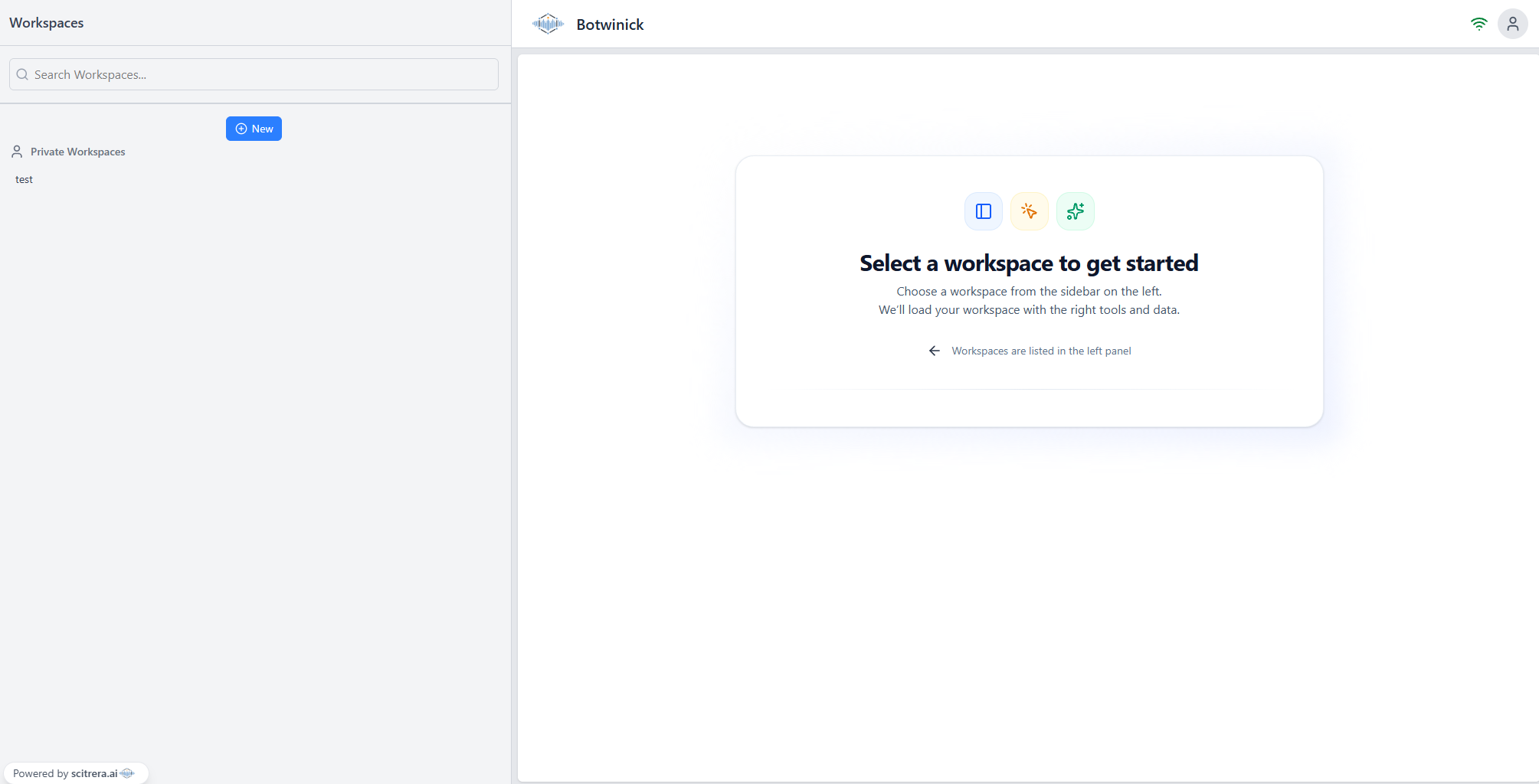This screenshot has height=784, width=1539.
Task: Click the Botwinick title text
Action: [x=610, y=24]
